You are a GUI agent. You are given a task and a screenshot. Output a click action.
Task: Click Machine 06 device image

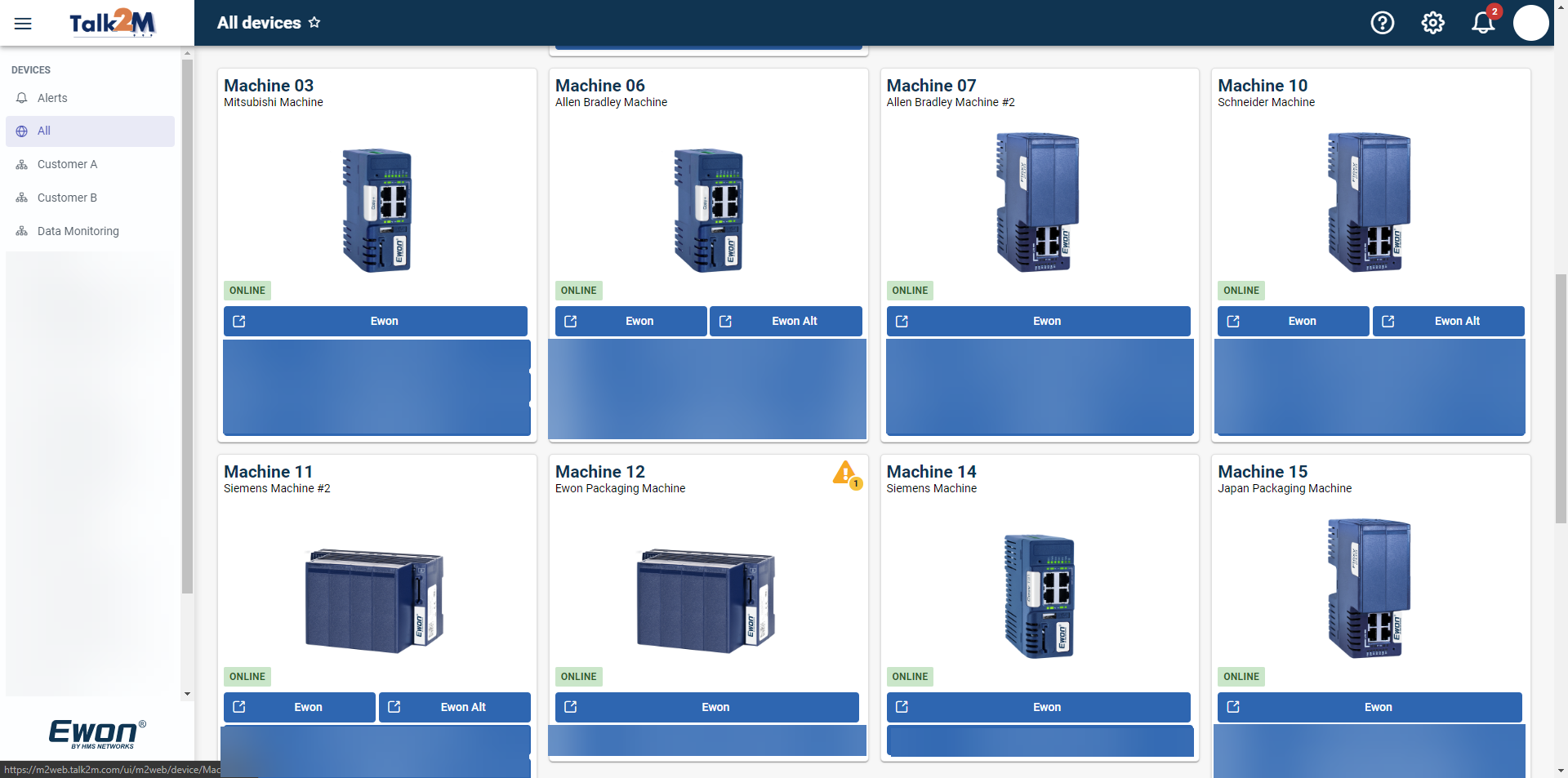pos(708,210)
